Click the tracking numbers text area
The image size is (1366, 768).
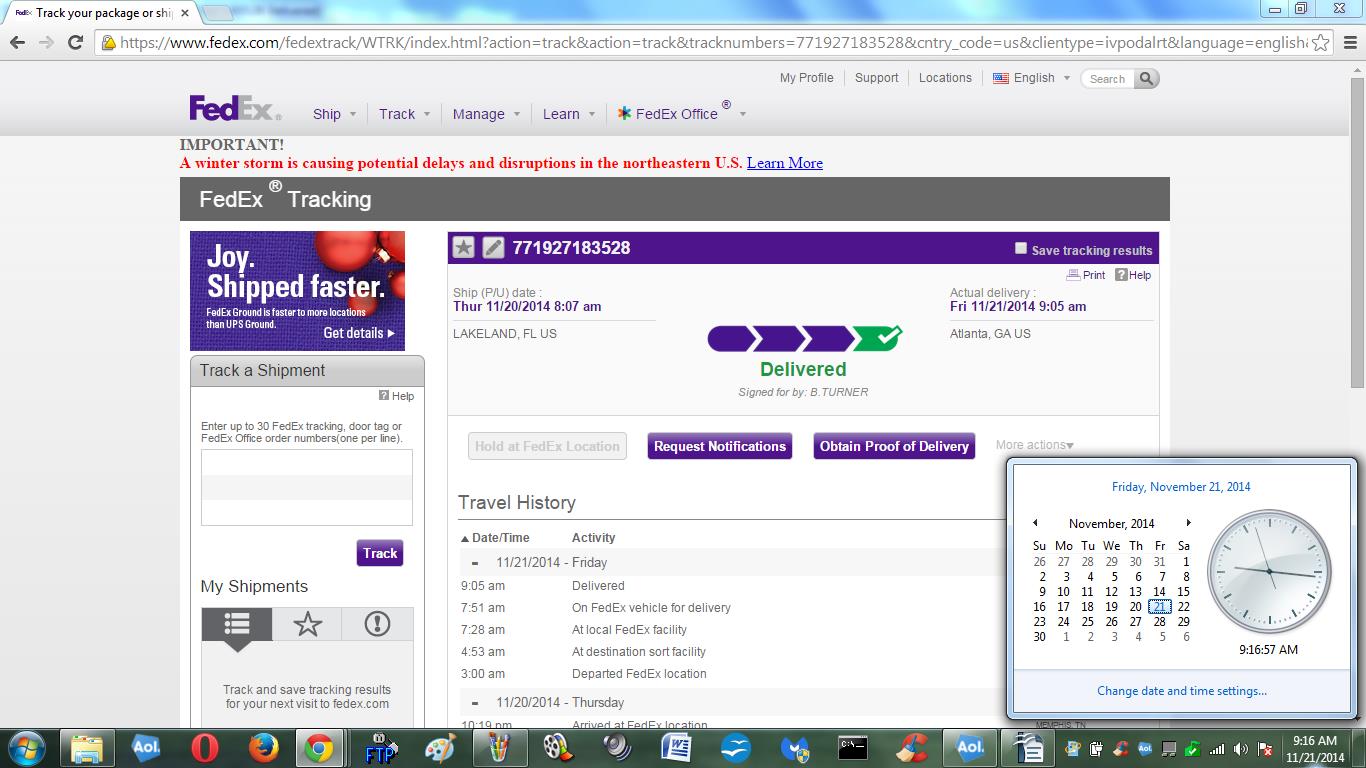click(x=307, y=487)
